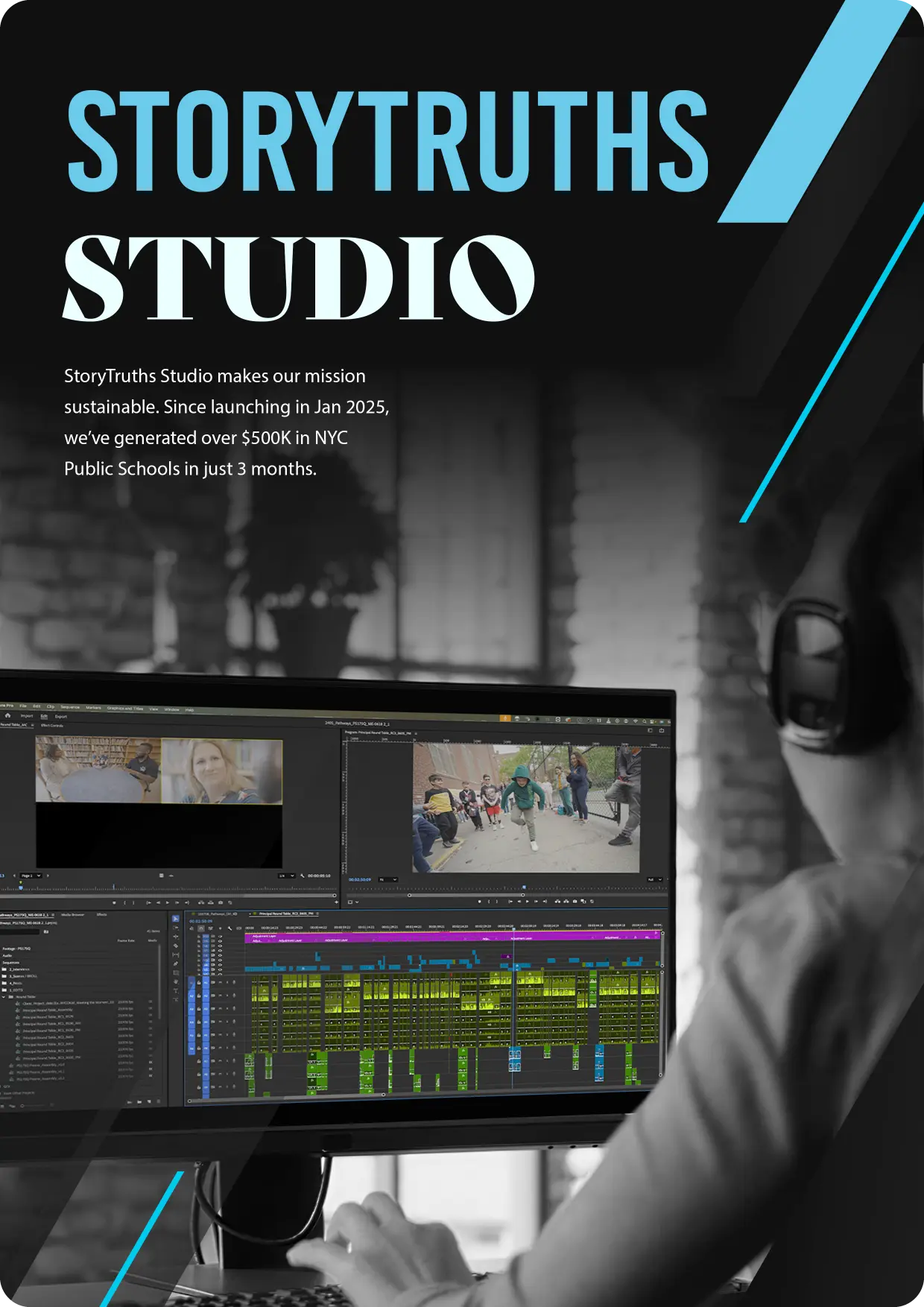
Task: Solo the A1 audio track
Action: pyautogui.click(x=227, y=982)
